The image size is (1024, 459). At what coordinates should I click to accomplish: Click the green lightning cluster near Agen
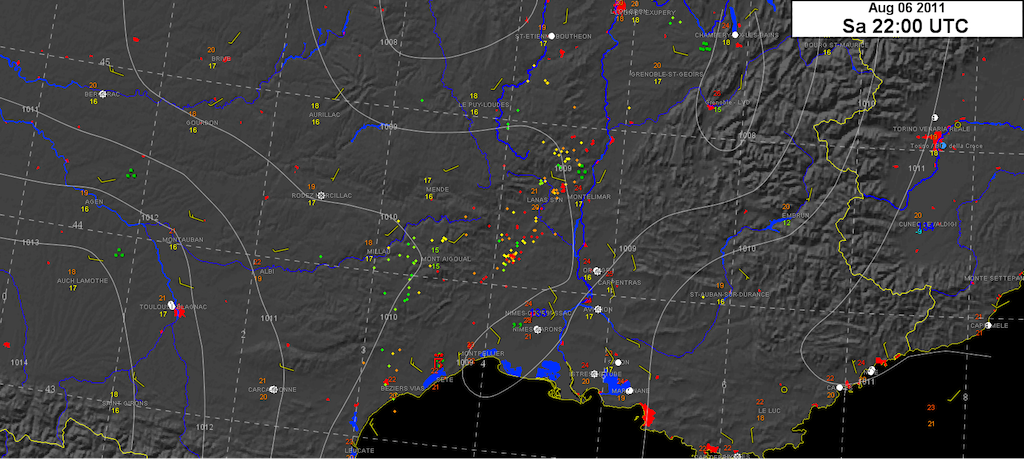[131, 174]
